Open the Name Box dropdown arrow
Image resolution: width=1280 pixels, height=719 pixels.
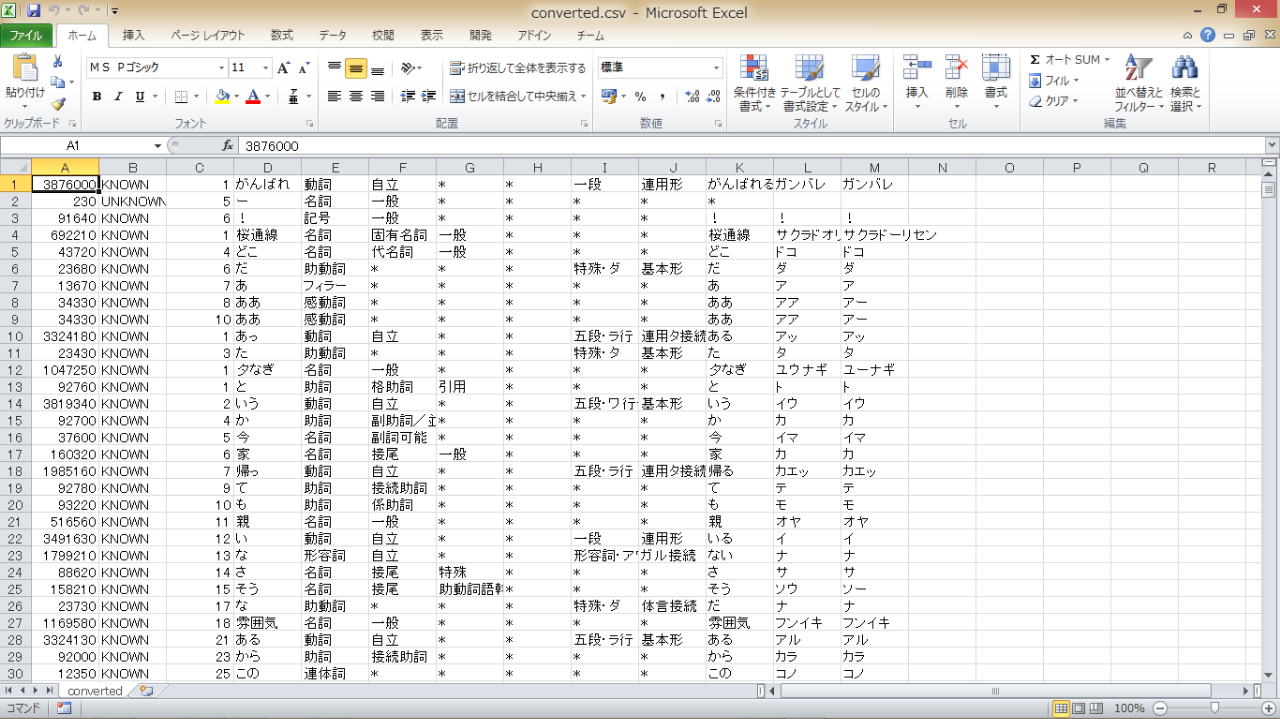click(157, 146)
